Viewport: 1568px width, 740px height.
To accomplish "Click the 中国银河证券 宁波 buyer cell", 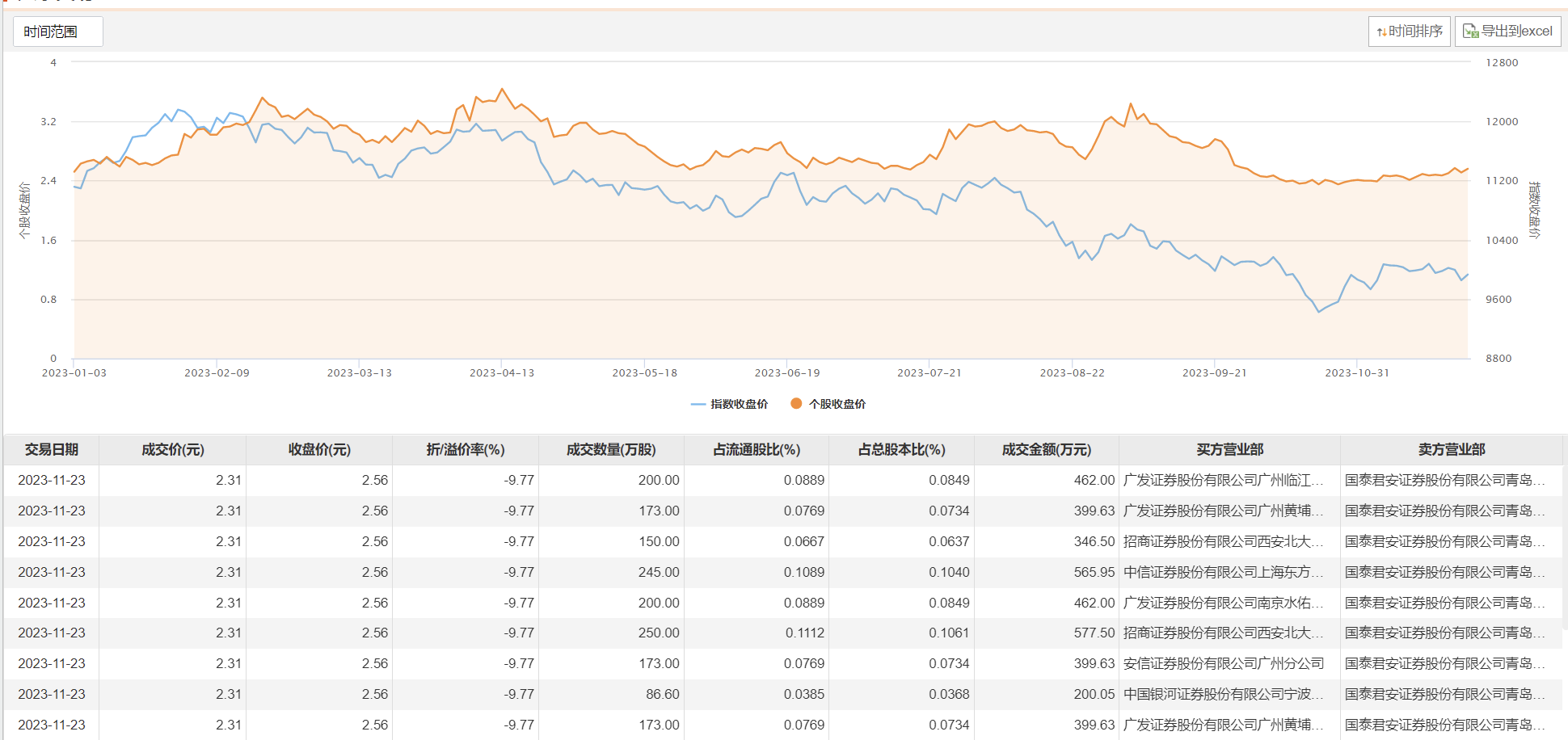I will [x=1224, y=694].
